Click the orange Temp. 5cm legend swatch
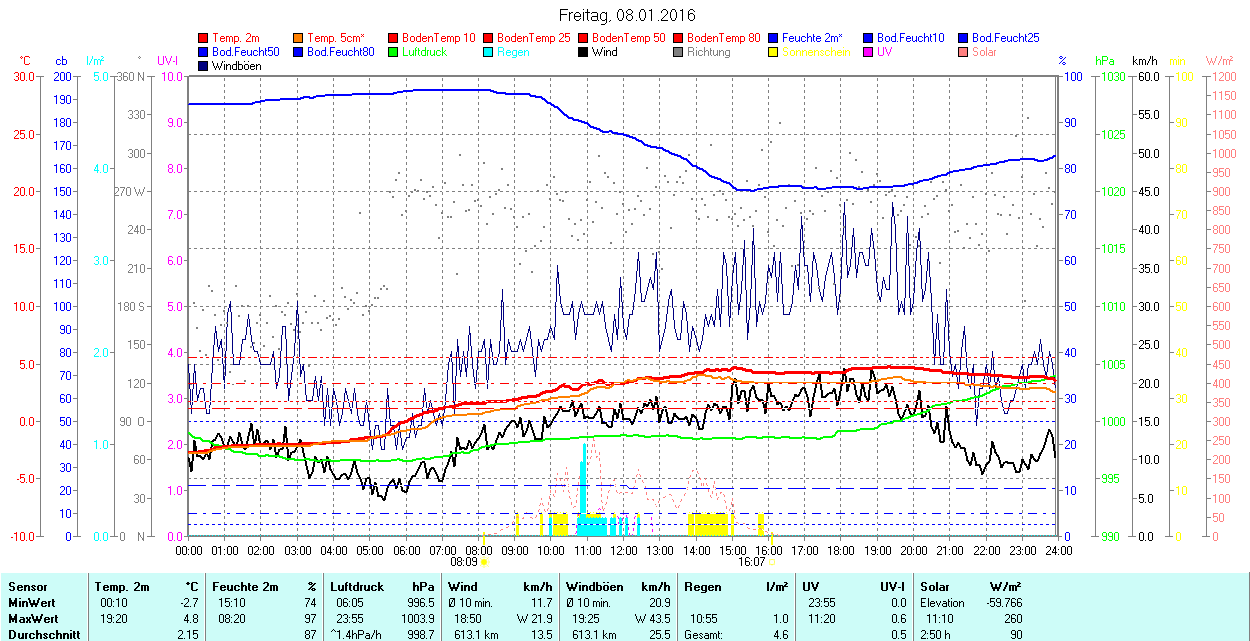Image resolution: width=1250 pixels, height=641 pixels. click(x=299, y=38)
